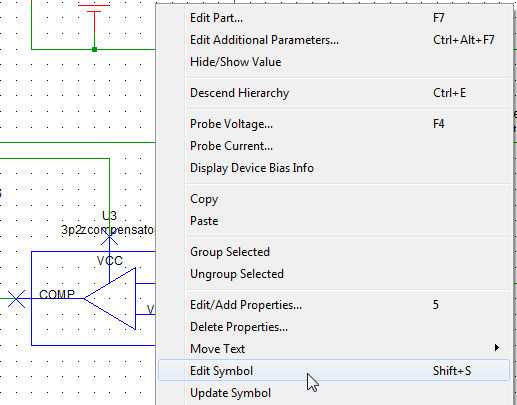Open Edit Additional Parameters... option

tap(334, 40)
